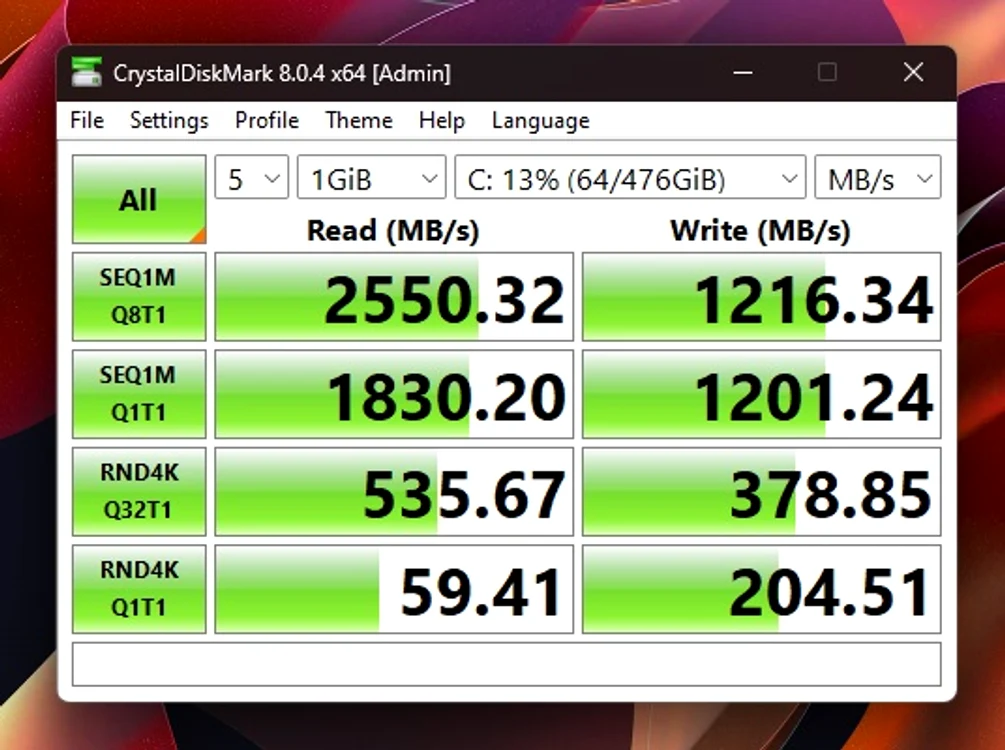Minimize the CrystalDiskMark window
1005x750 pixels.
coord(742,72)
